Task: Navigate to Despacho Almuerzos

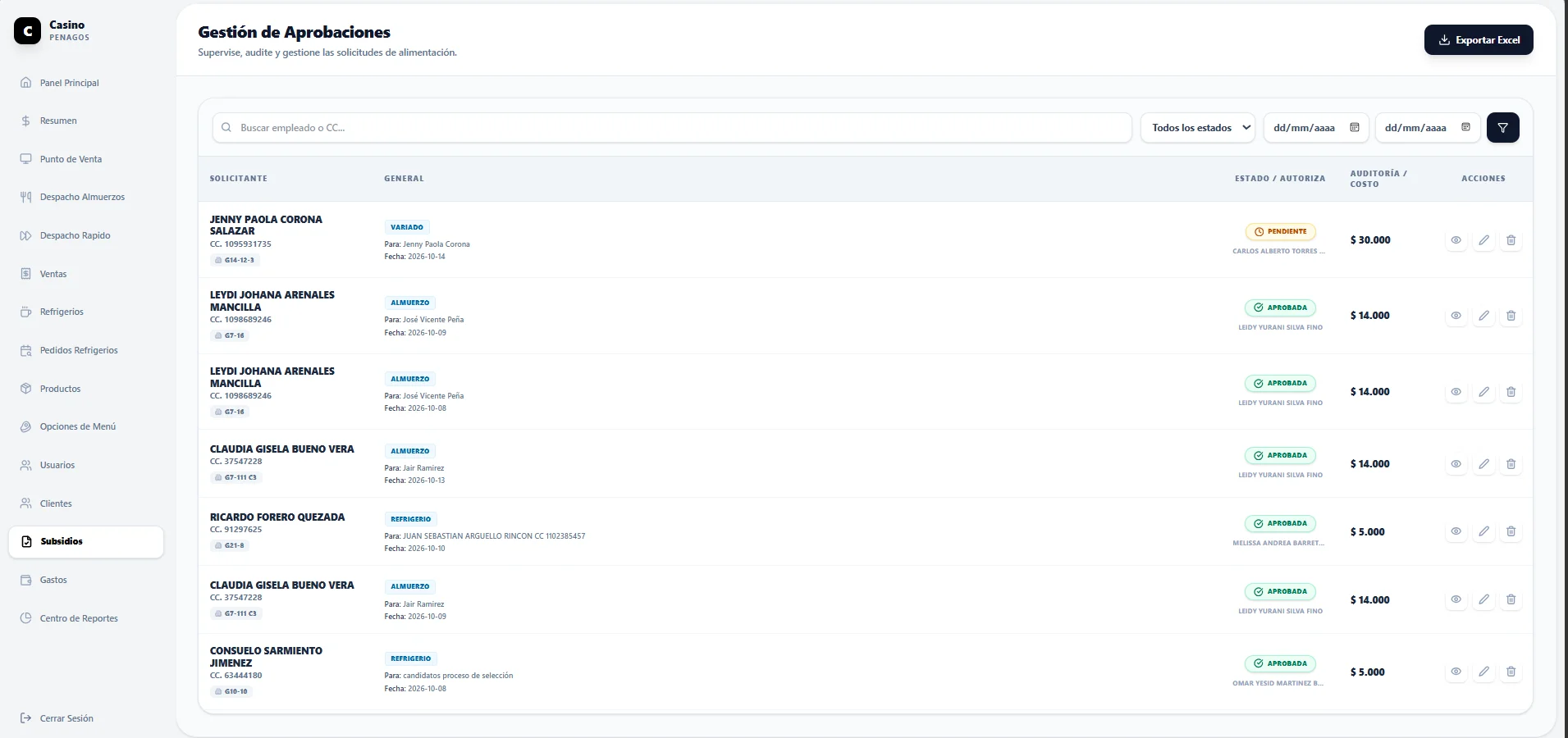Action: (x=86, y=197)
